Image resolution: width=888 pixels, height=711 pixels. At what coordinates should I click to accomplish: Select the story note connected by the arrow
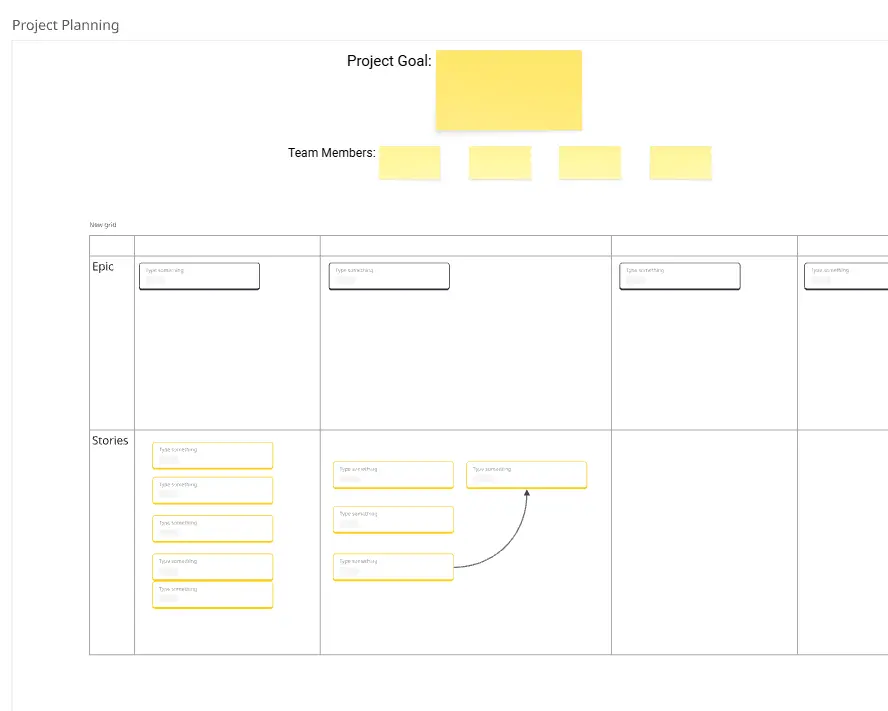(526, 474)
